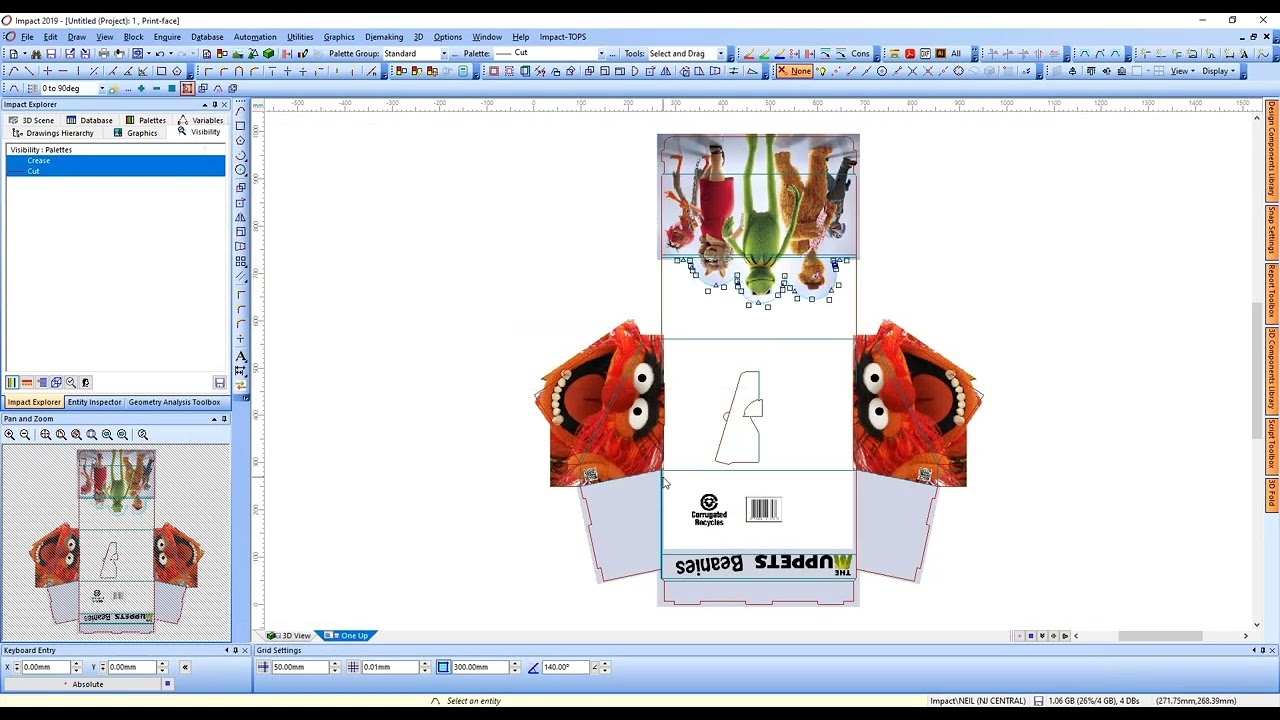Viewport: 1280px width, 720px height.
Task: Toggle the 'None' snap mode button
Action: tap(795, 71)
